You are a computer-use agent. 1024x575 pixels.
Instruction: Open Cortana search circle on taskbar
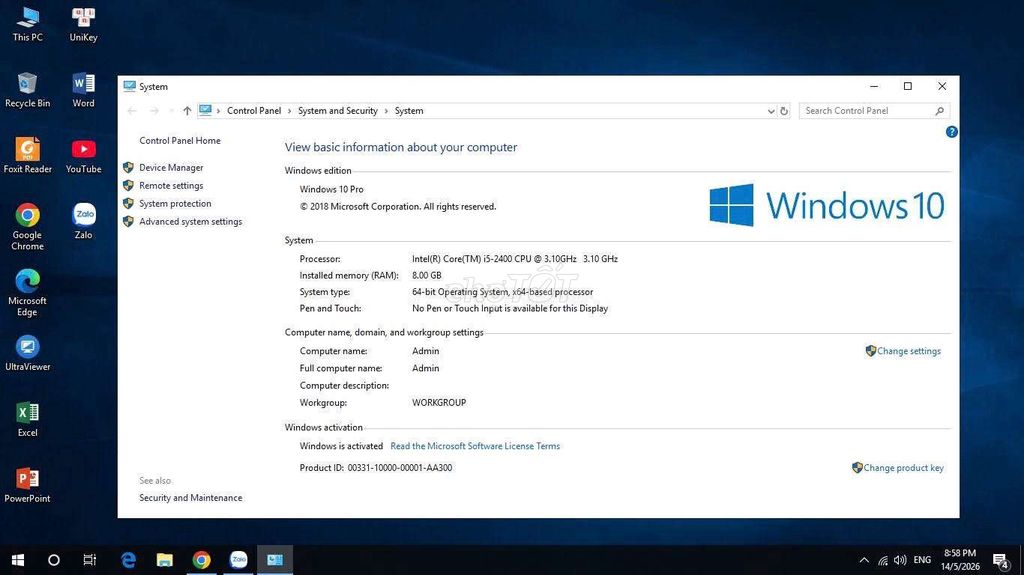[x=54, y=560]
